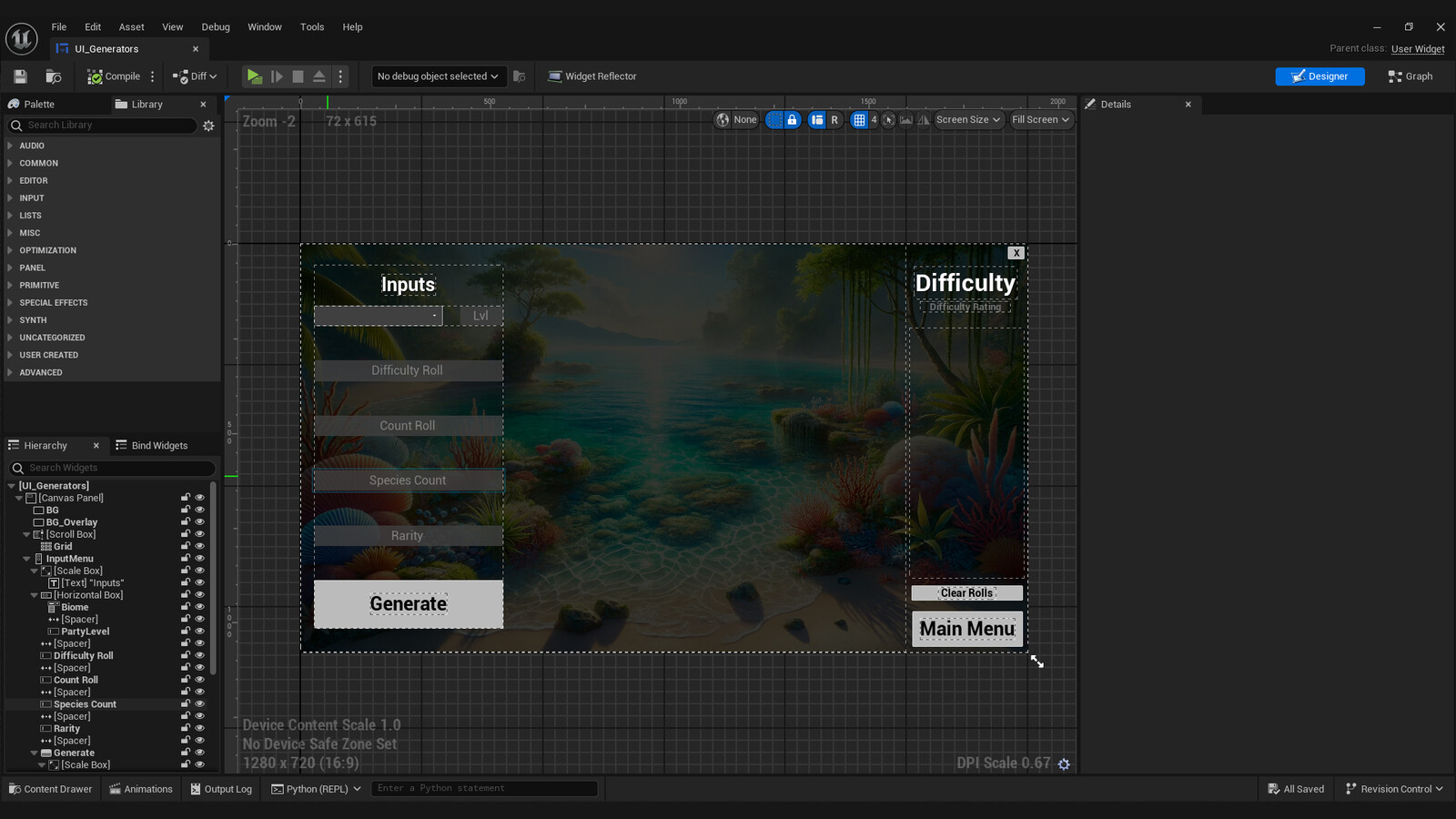Toggle visibility eye for Canvas Panel row
The image size is (1456, 819).
click(199, 498)
